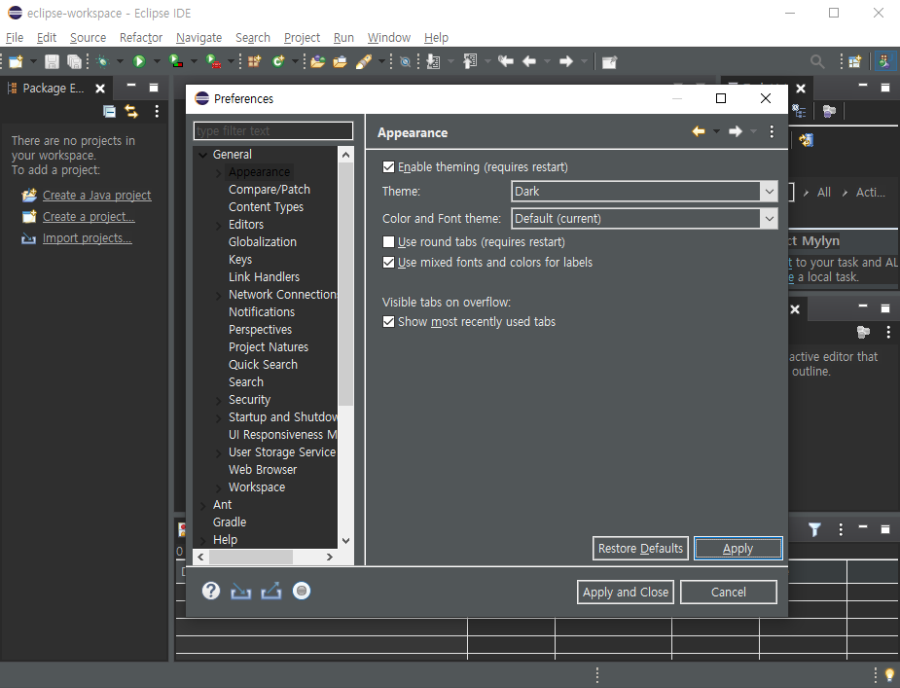Open the Refactor menu

click(x=141, y=38)
